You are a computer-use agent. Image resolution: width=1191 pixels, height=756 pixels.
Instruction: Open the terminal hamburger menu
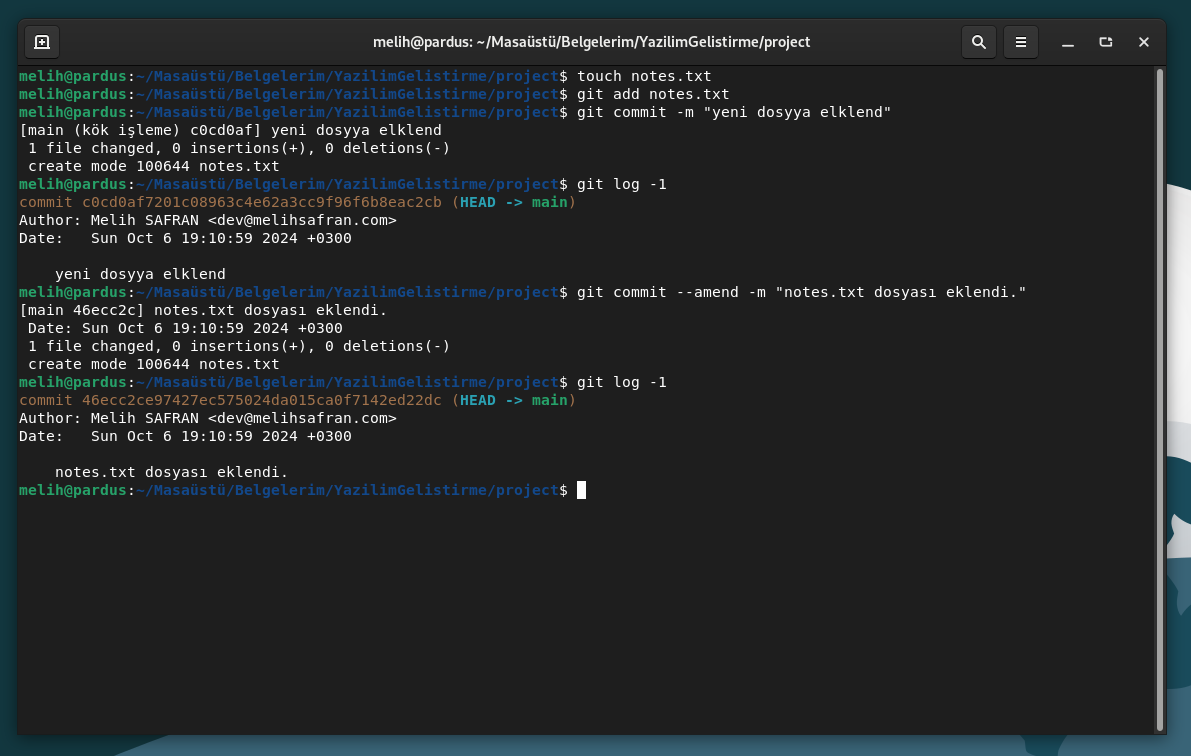[1020, 43]
